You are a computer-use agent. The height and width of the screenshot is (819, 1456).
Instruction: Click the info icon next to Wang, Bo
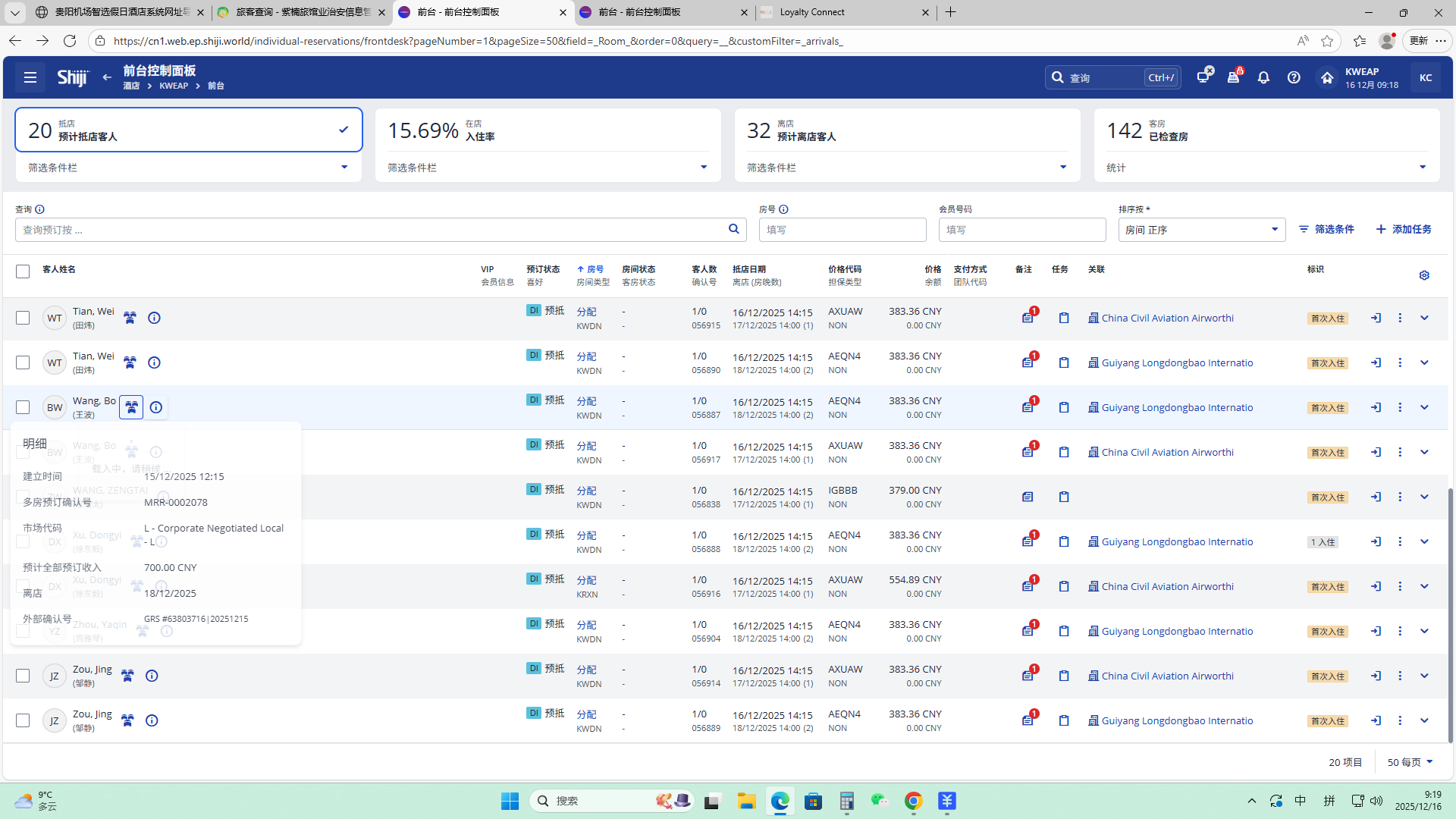tap(156, 408)
